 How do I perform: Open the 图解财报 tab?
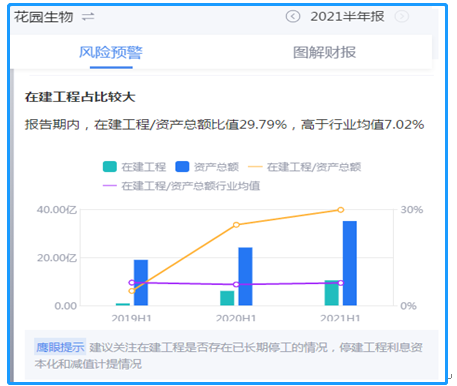click(324, 52)
